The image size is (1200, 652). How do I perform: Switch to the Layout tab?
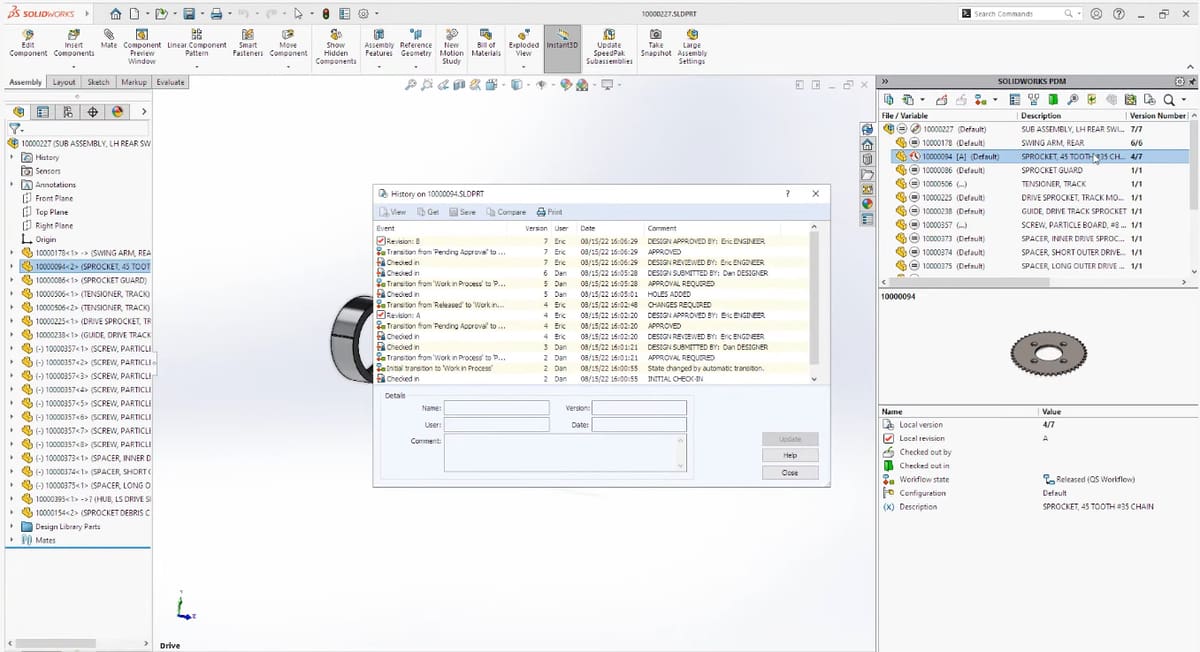point(64,82)
